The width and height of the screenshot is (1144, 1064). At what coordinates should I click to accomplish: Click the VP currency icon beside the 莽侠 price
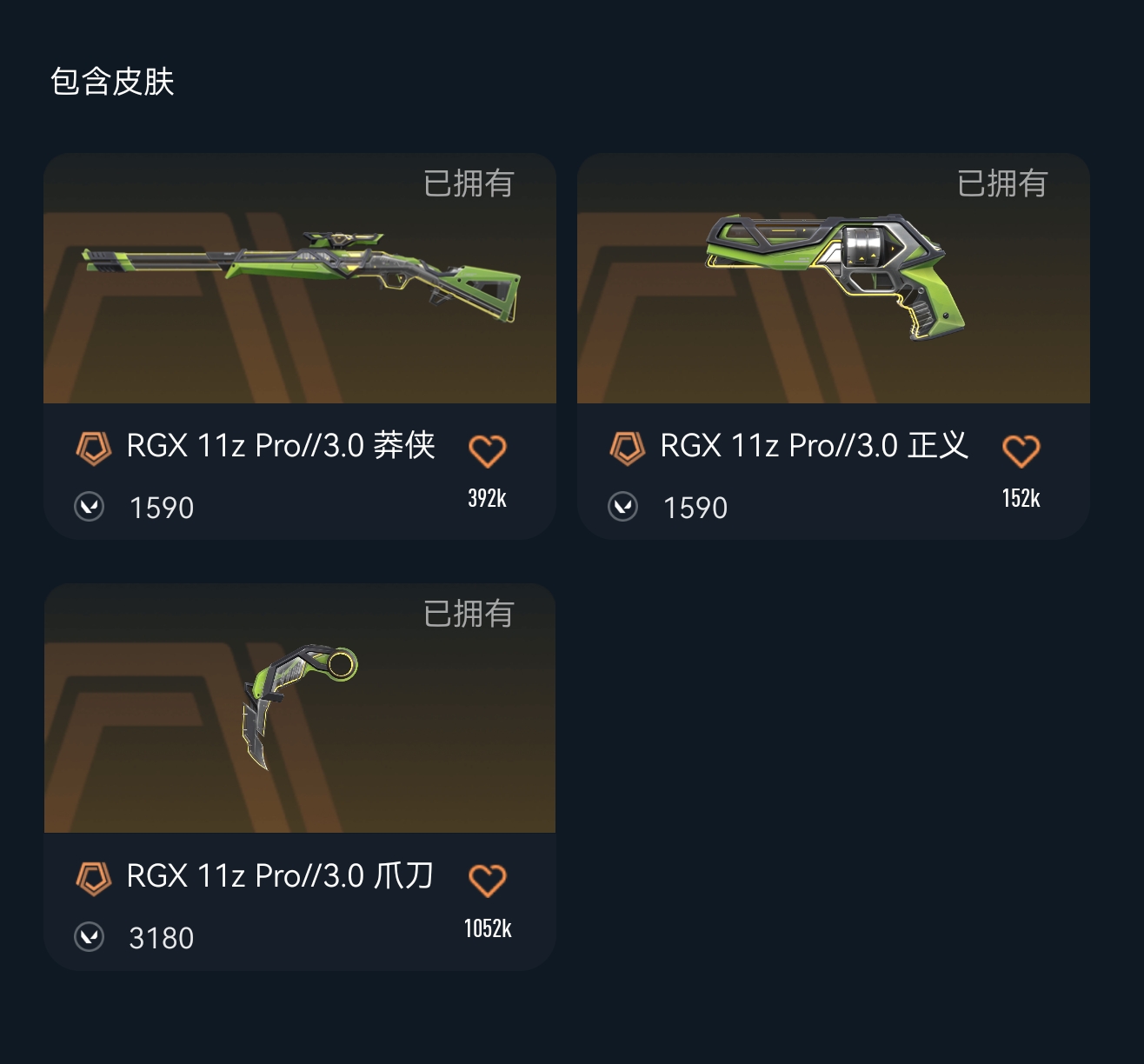[x=90, y=507]
